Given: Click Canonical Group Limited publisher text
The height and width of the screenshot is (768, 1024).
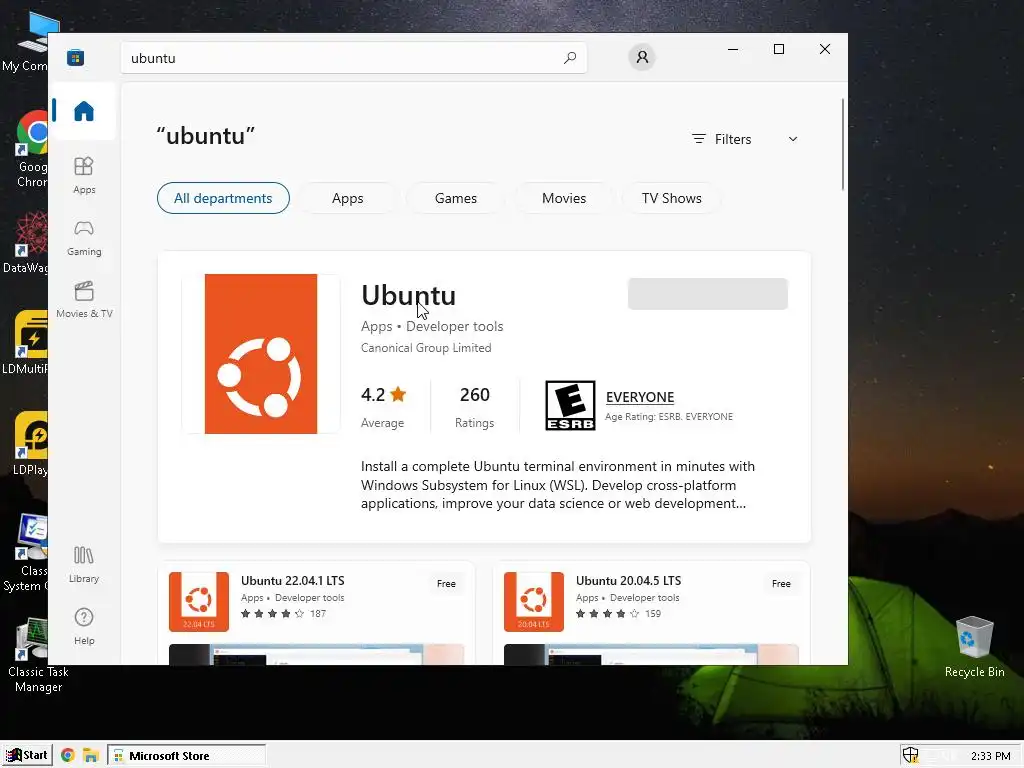Looking at the screenshot, I should (426, 348).
